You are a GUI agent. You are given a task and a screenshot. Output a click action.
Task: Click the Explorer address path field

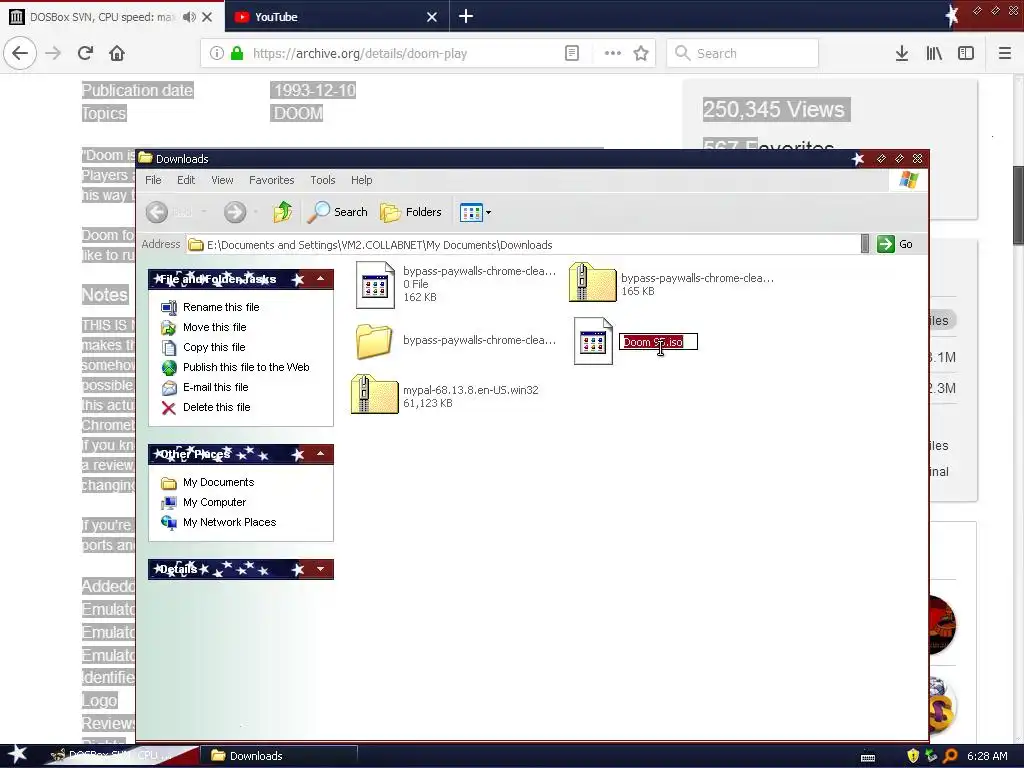tap(522, 245)
